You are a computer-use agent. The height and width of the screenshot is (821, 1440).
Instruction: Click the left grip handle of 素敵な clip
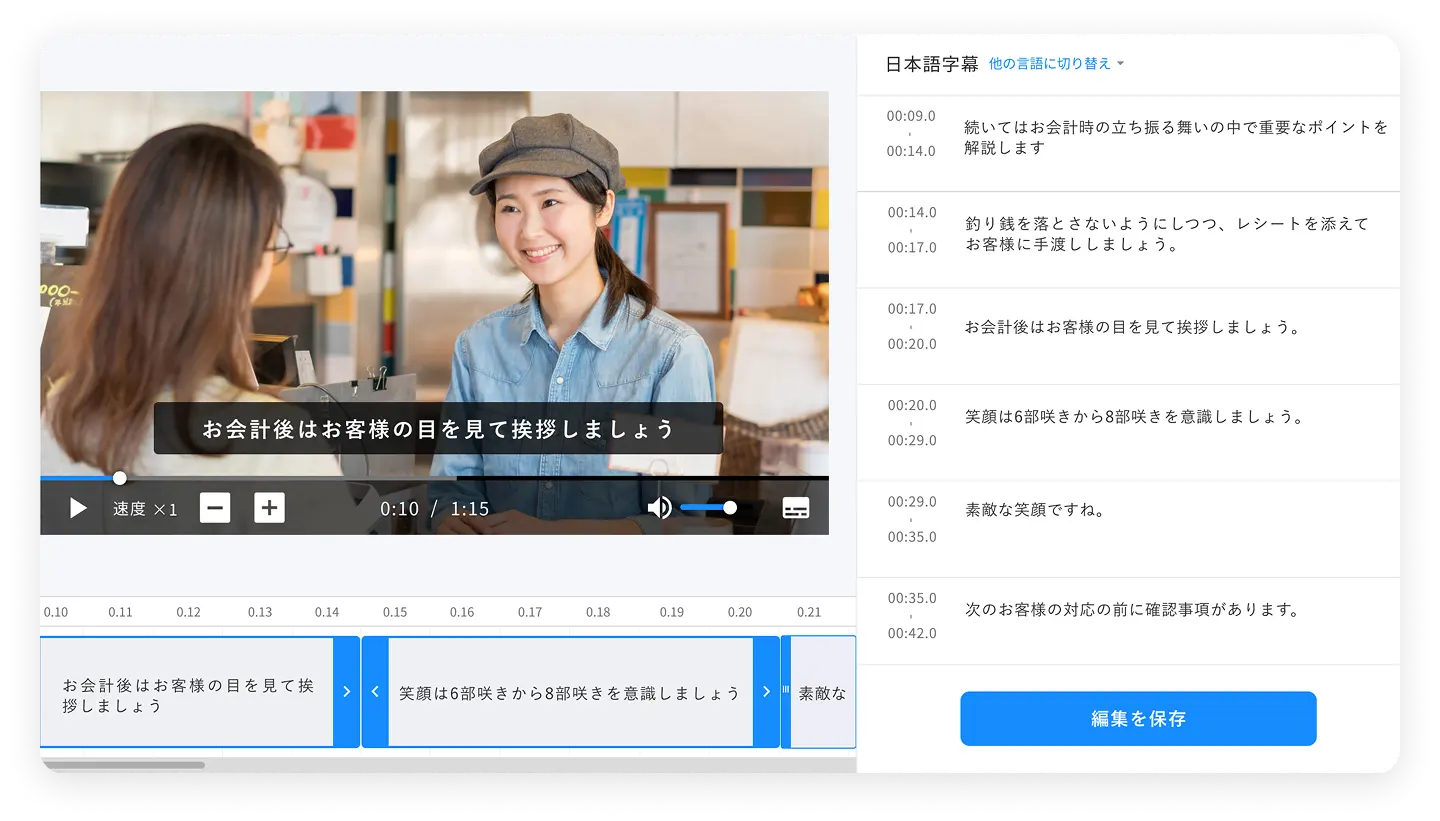click(x=786, y=692)
